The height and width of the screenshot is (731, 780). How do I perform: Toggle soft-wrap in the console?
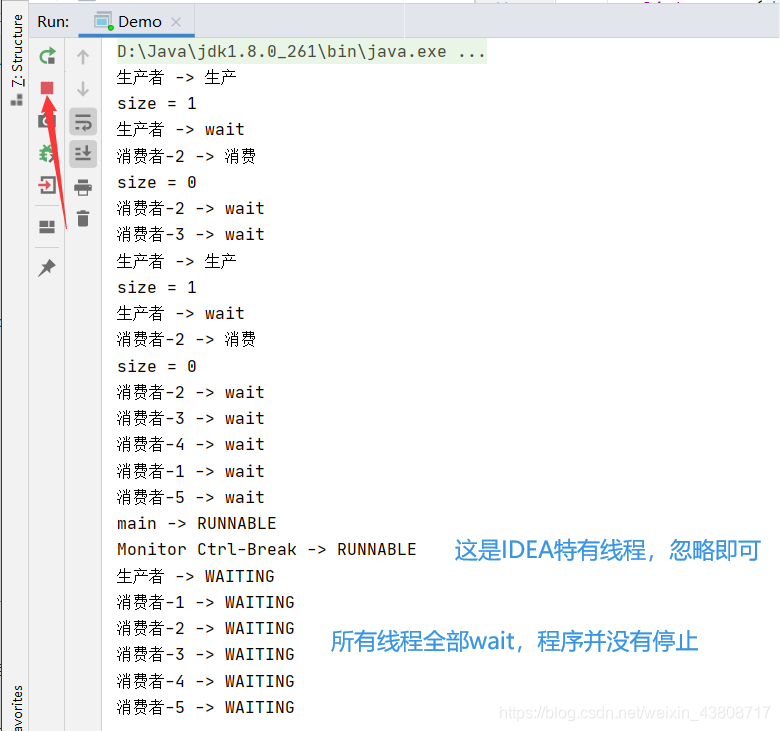83,122
